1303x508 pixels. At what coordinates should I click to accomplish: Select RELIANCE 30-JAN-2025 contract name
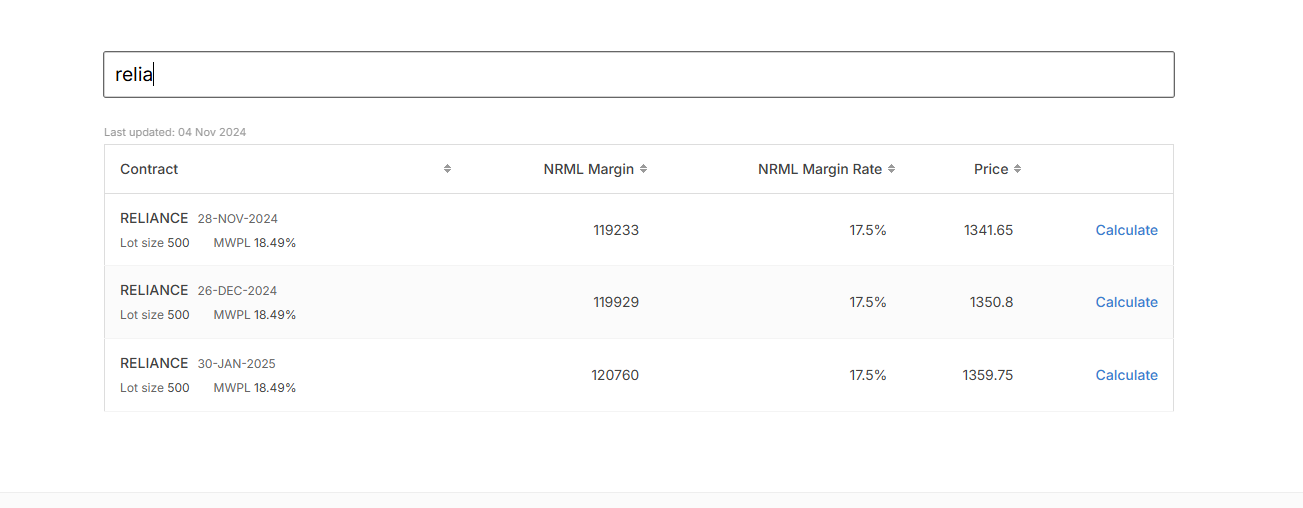(198, 363)
